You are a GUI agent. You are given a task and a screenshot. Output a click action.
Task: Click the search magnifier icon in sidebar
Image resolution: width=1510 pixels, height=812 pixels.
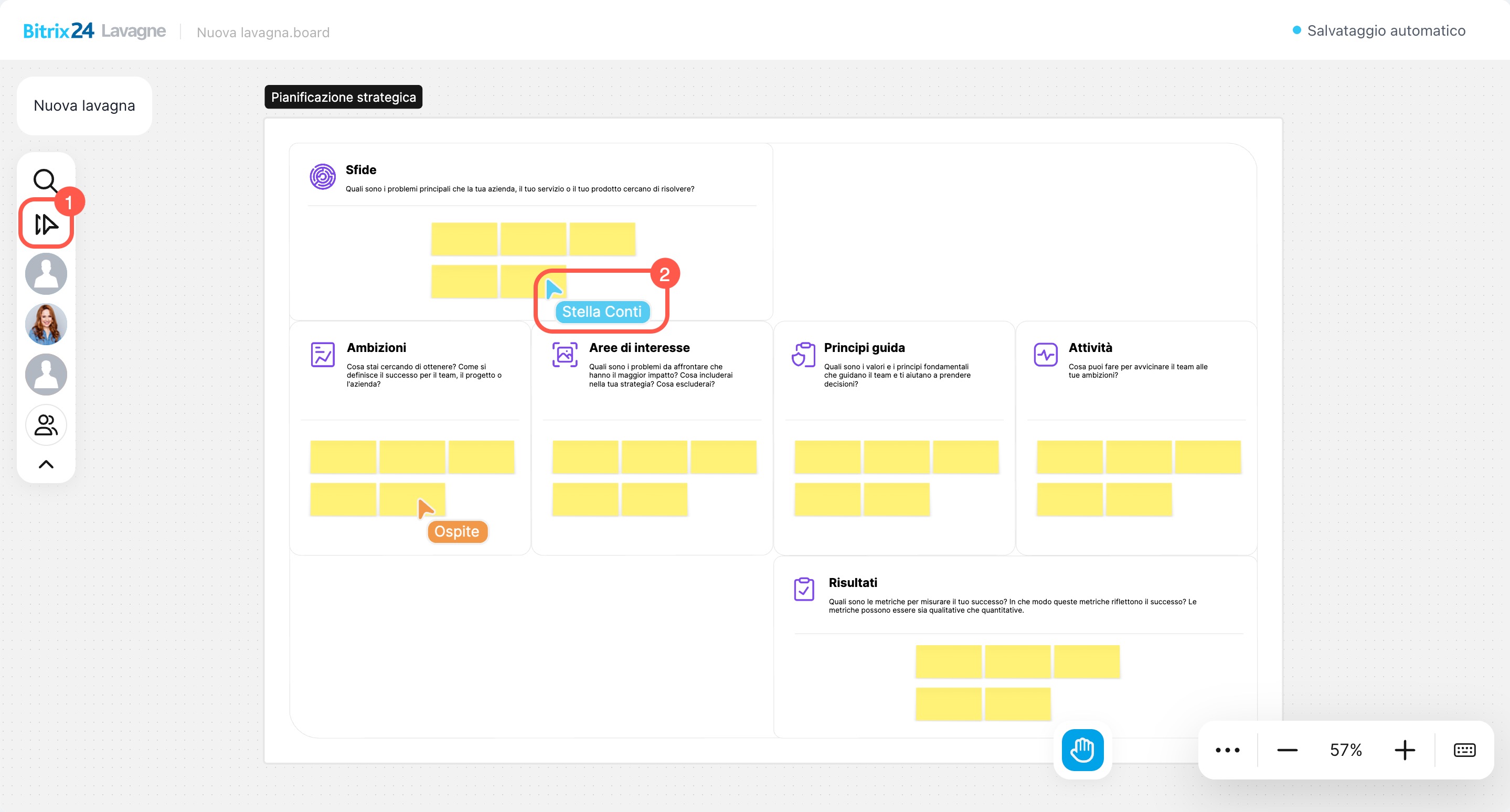click(x=45, y=180)
